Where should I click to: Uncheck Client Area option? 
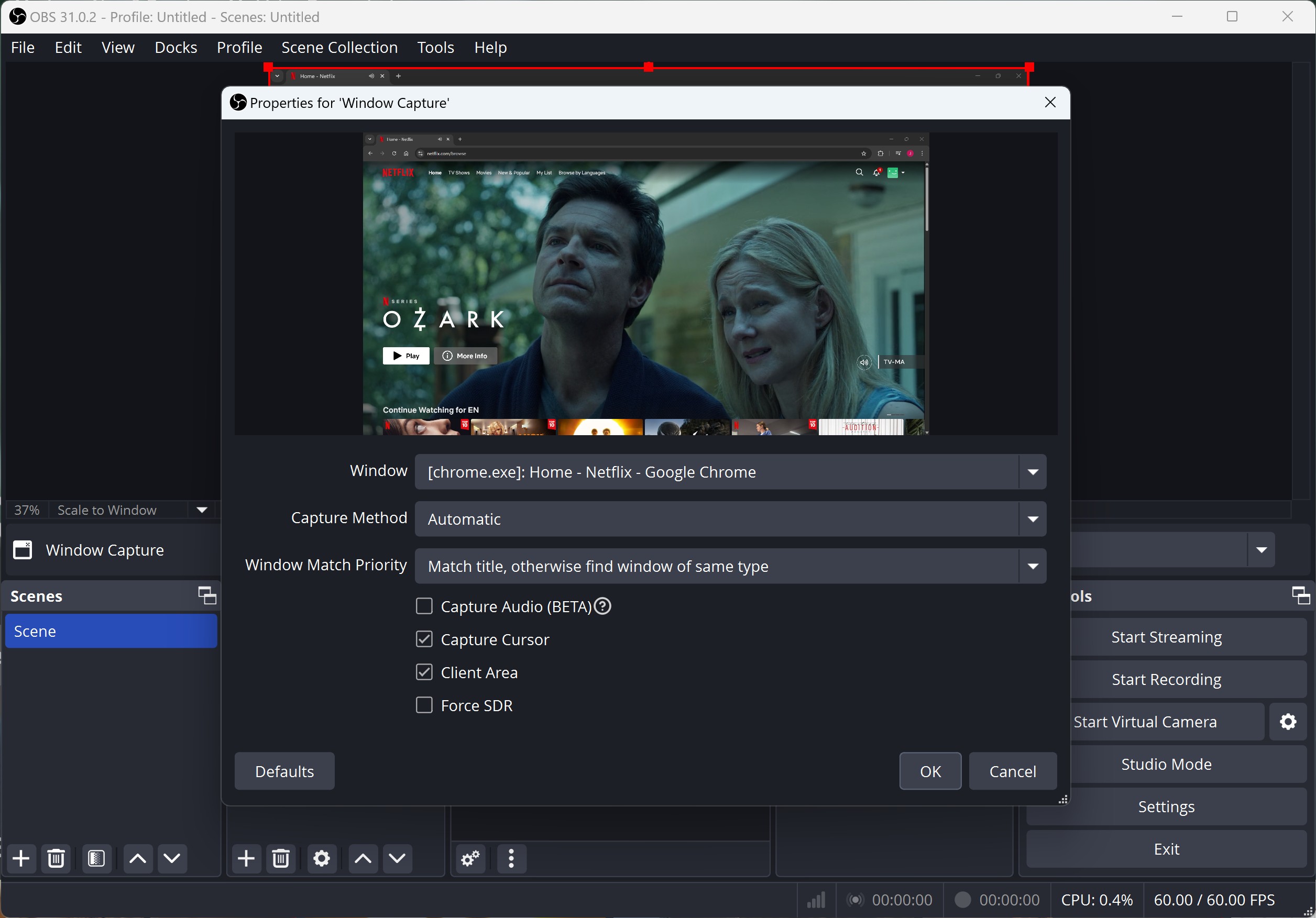(x=424, y=672)
